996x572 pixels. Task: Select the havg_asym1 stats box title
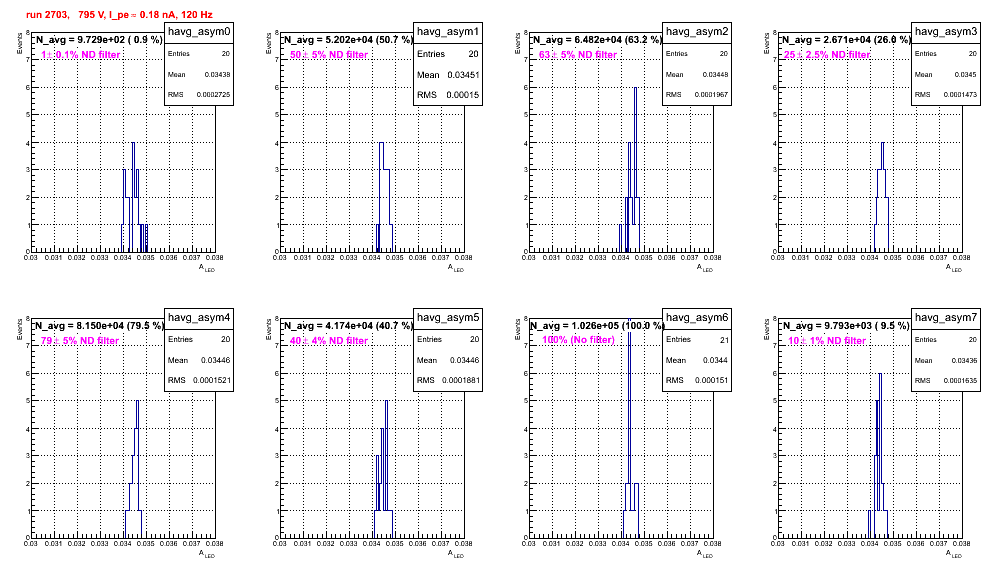pyautogui.click(x=448, y=32)
